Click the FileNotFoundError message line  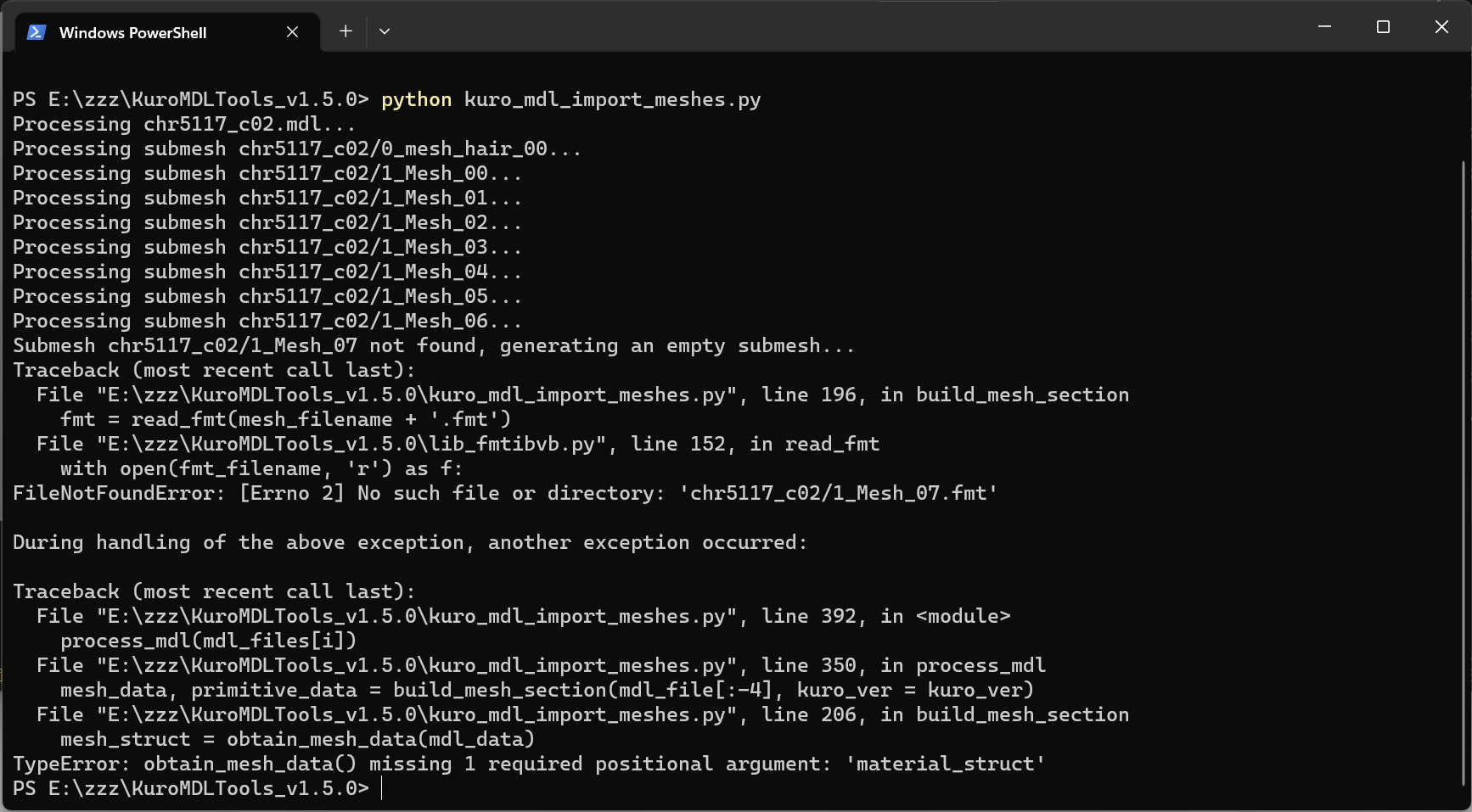coord(505,493)
